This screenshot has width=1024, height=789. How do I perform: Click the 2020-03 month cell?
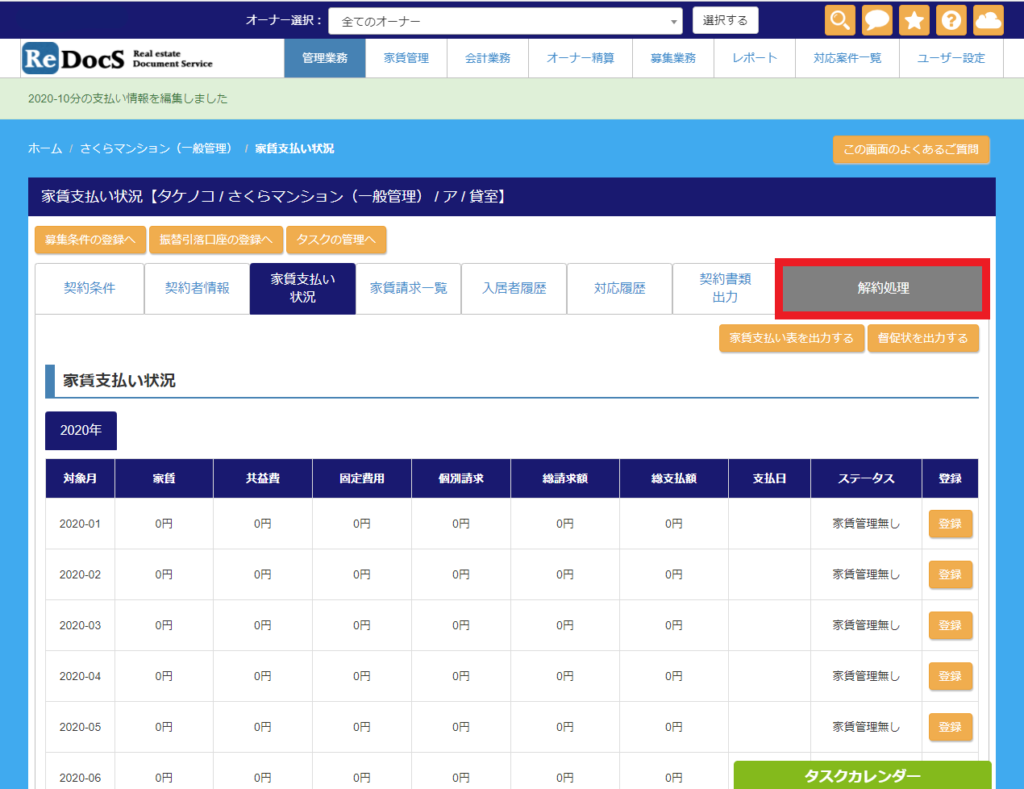80,626
